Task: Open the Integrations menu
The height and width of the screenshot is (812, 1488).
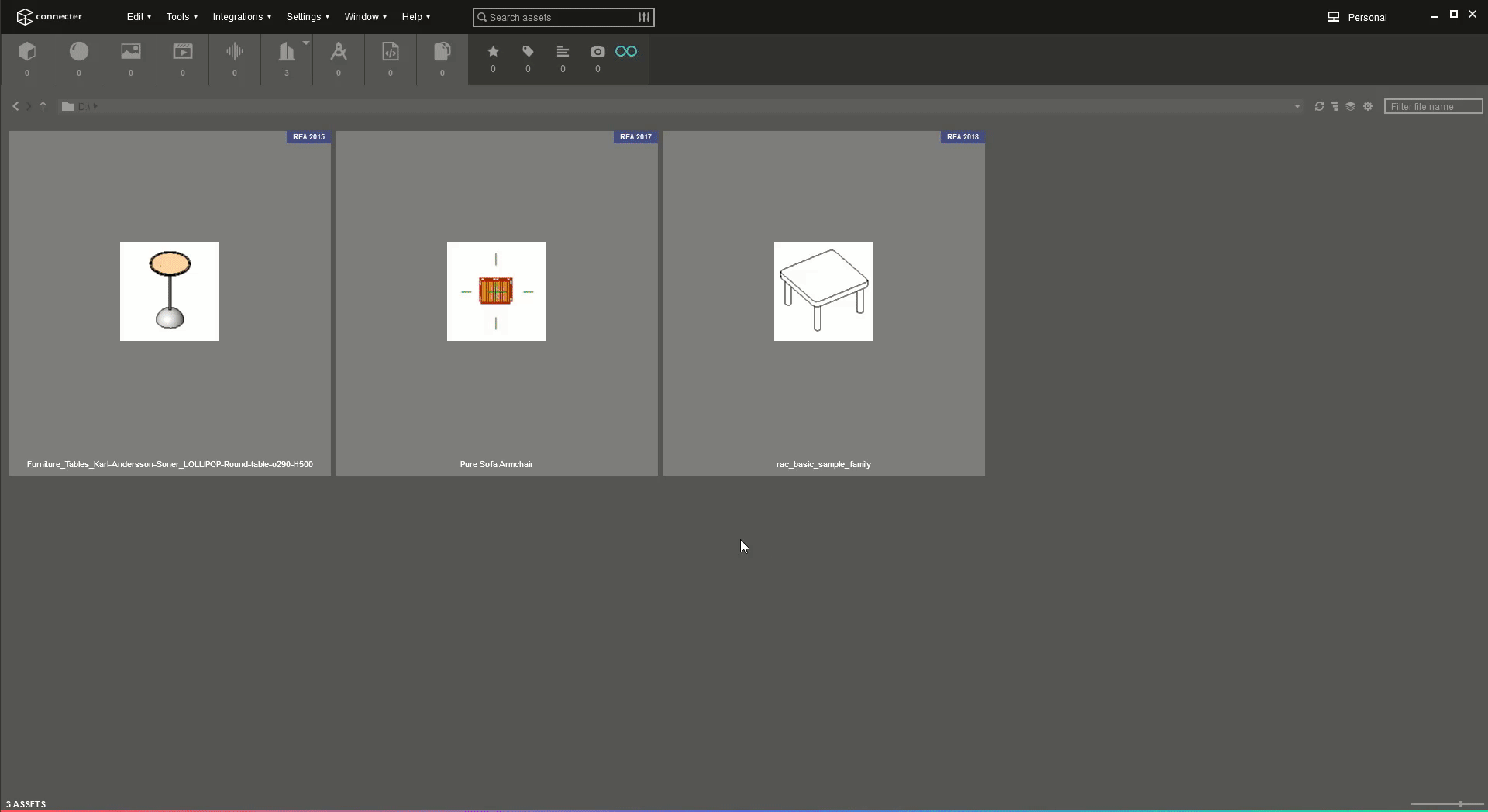Action: (x=242, y=17)
